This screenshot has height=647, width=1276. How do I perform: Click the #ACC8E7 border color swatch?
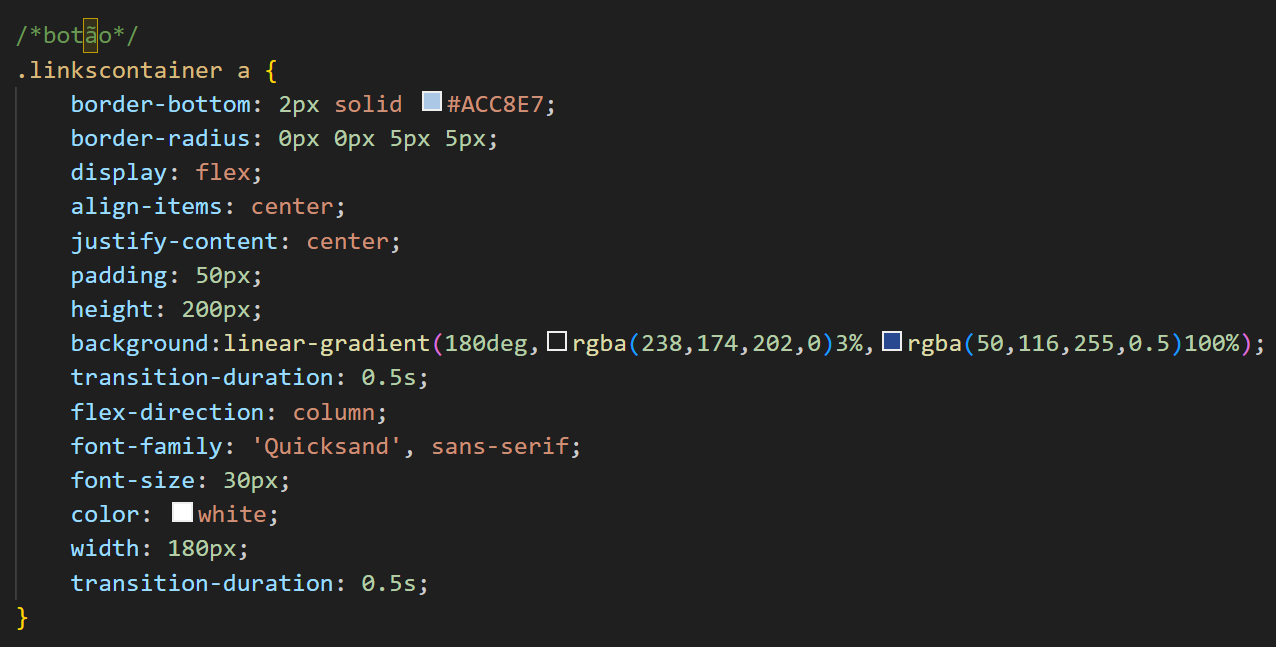(x=432, y=102)
